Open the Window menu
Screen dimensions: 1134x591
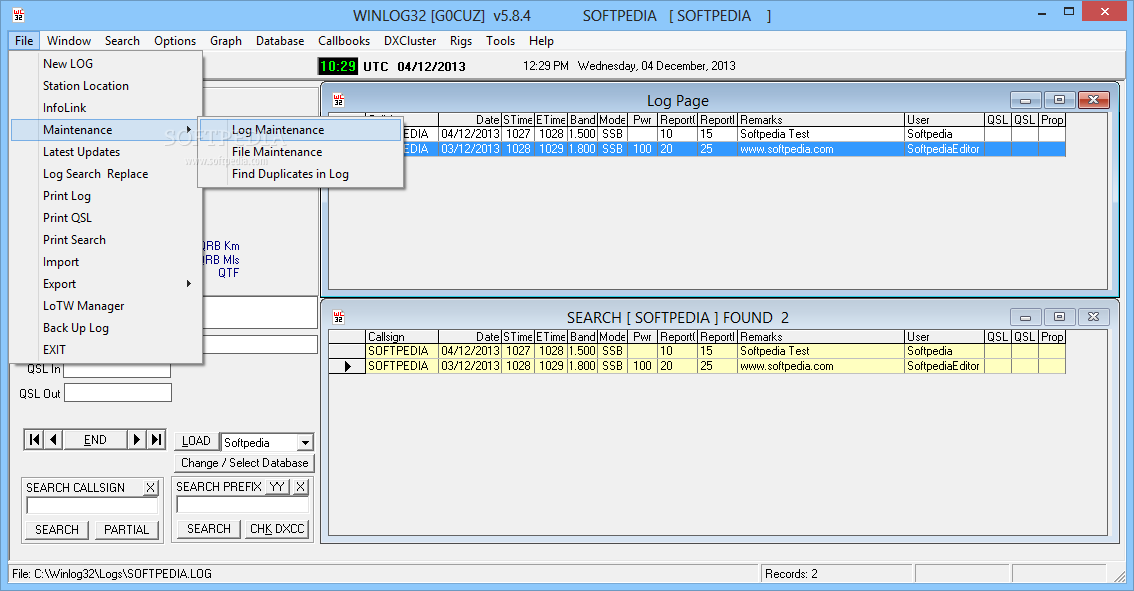tap(69, 41)
